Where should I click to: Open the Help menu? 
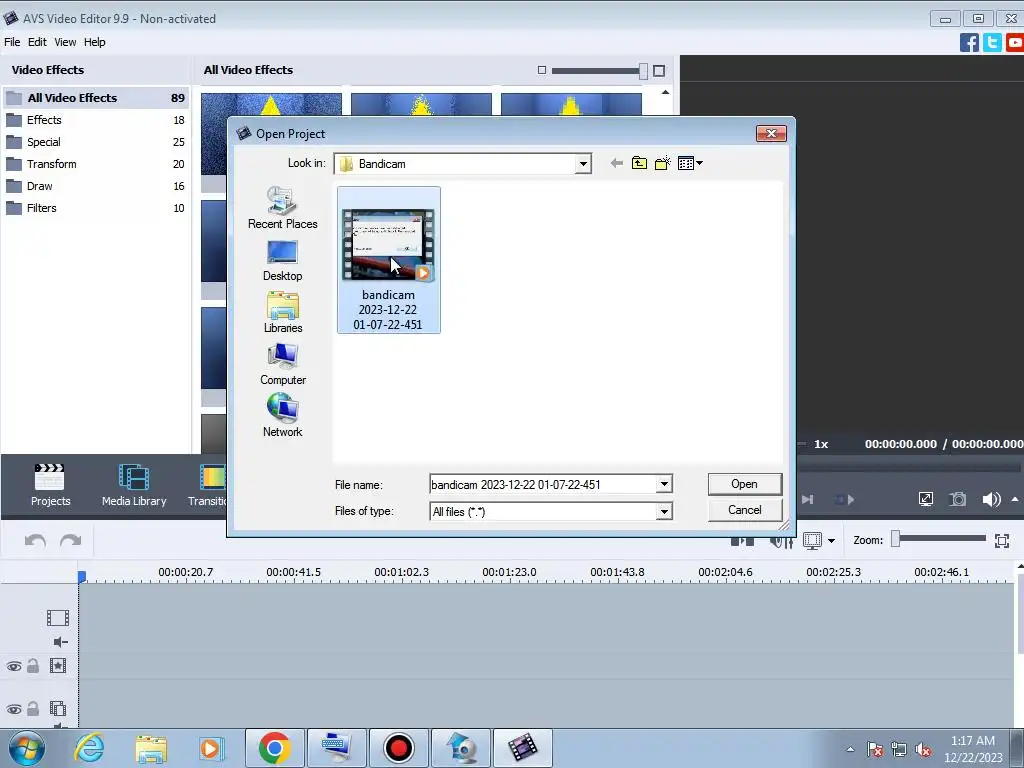(x=94, y=42)
